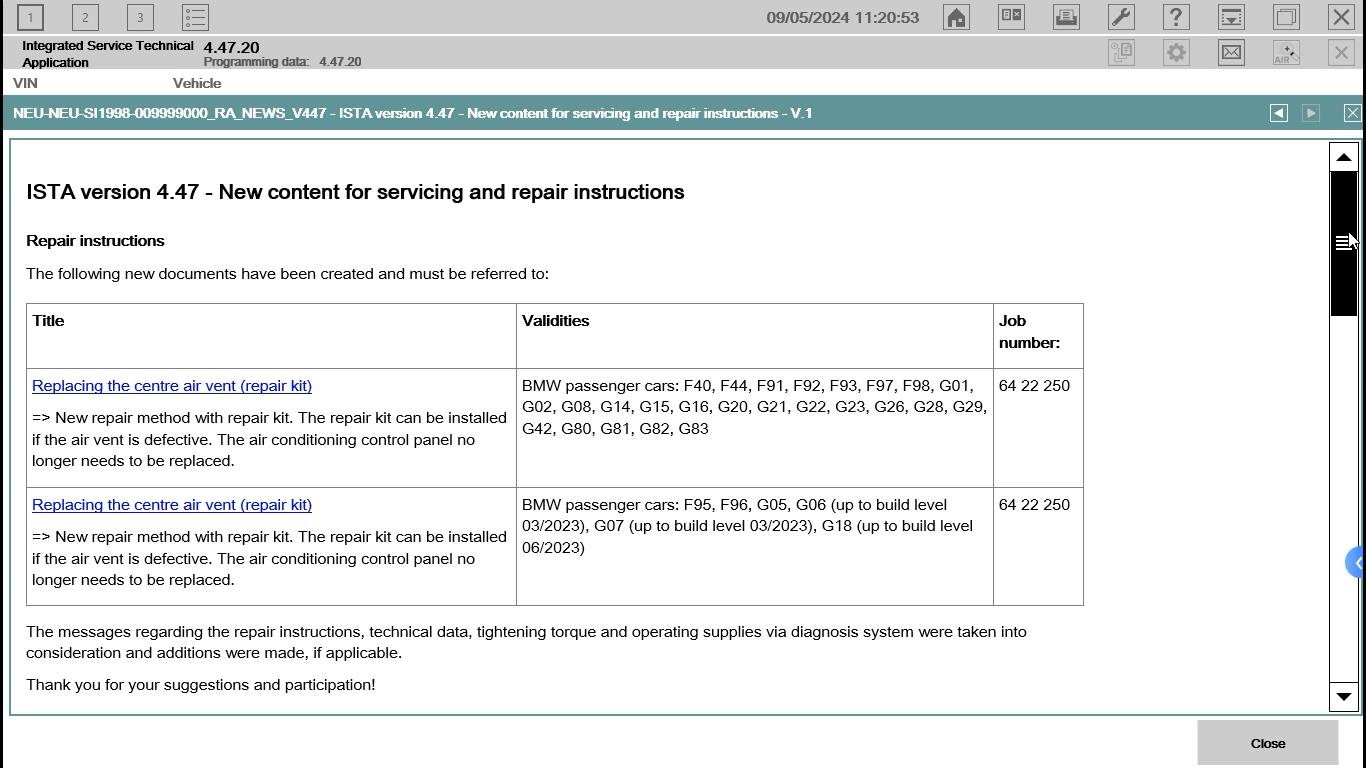Close the news document with header X
This screenshot has height=768, width=1366.
[1352, 113]
